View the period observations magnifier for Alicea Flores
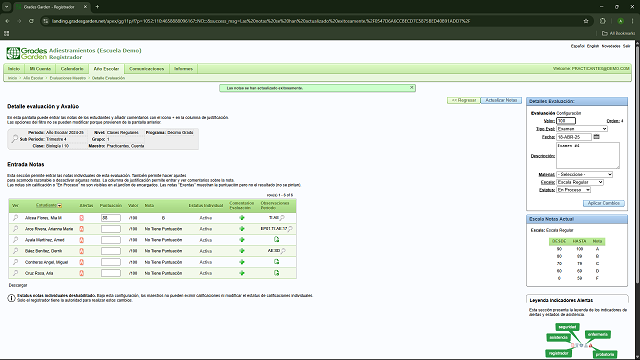 tap(282, 218)
